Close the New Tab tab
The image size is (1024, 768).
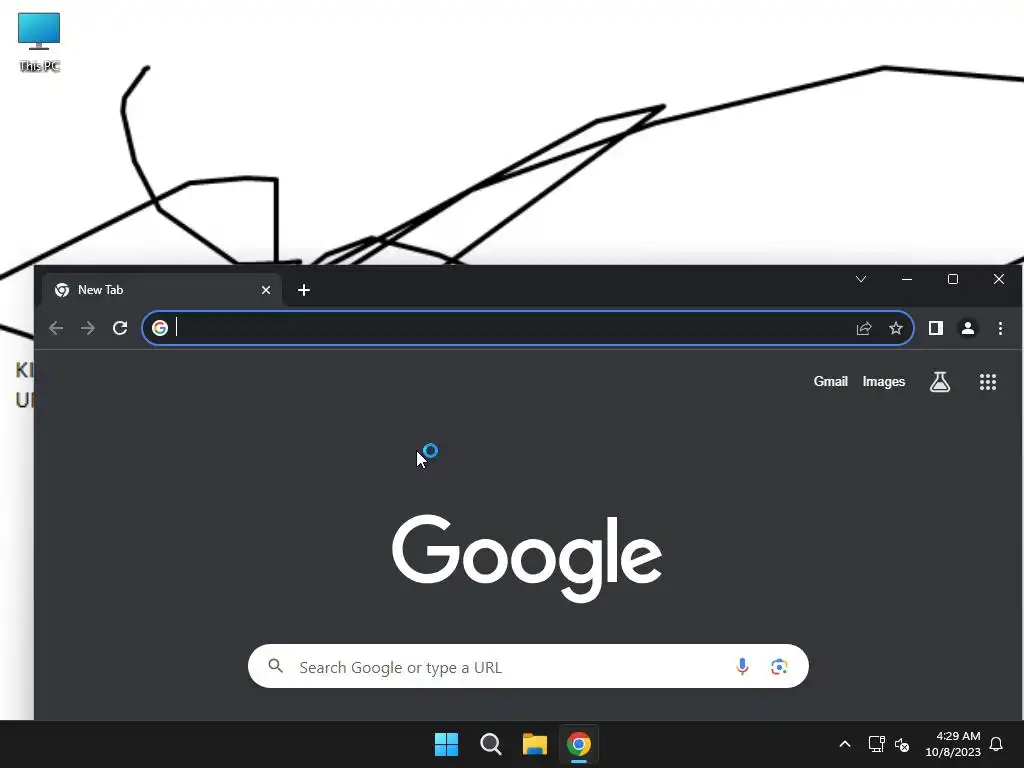pos(266,290)
